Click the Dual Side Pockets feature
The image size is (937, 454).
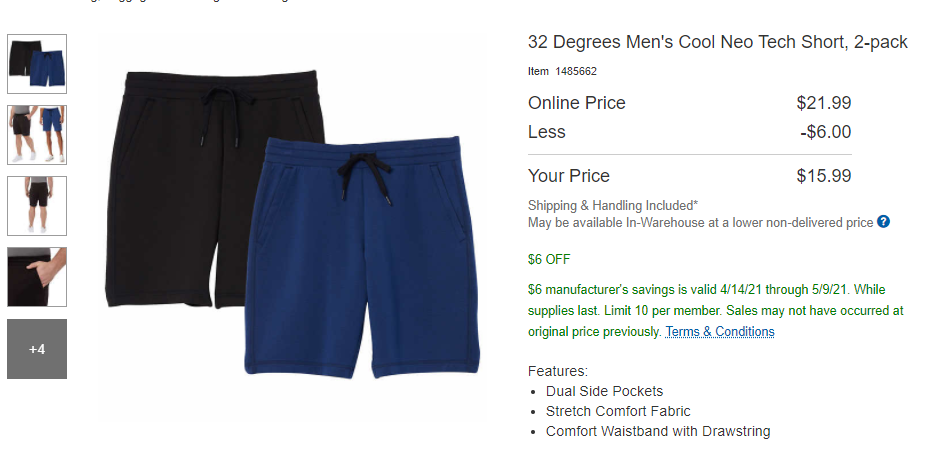pyautogui.click(x=604, y=391)
